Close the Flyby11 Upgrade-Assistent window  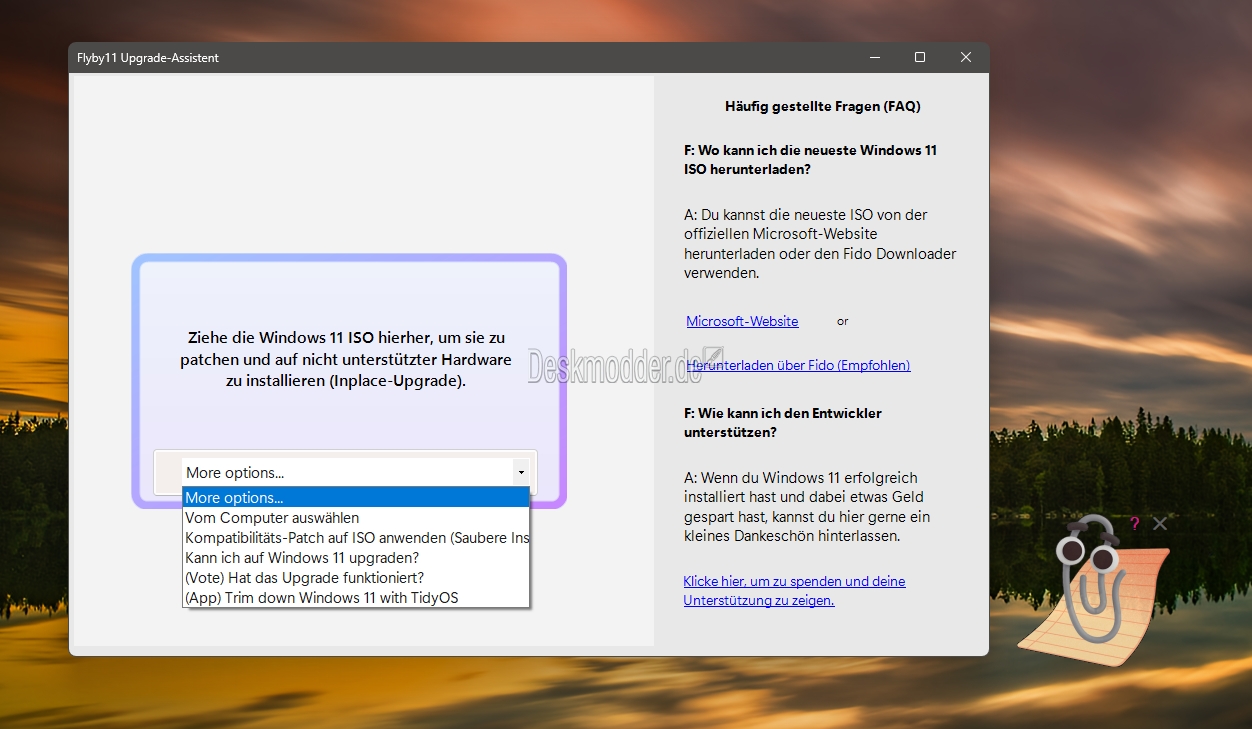(966, 58)
